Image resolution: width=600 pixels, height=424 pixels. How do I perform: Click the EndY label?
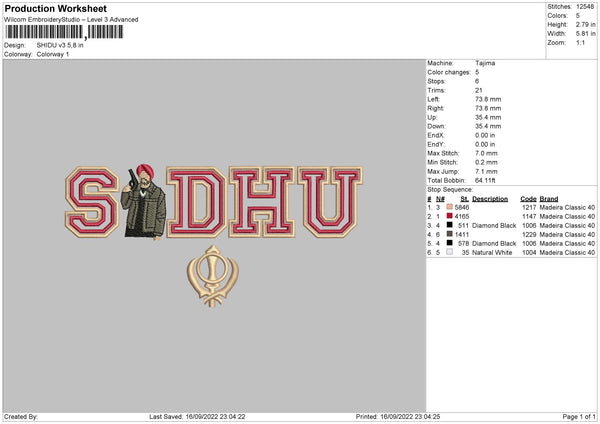tap(436, 144)
